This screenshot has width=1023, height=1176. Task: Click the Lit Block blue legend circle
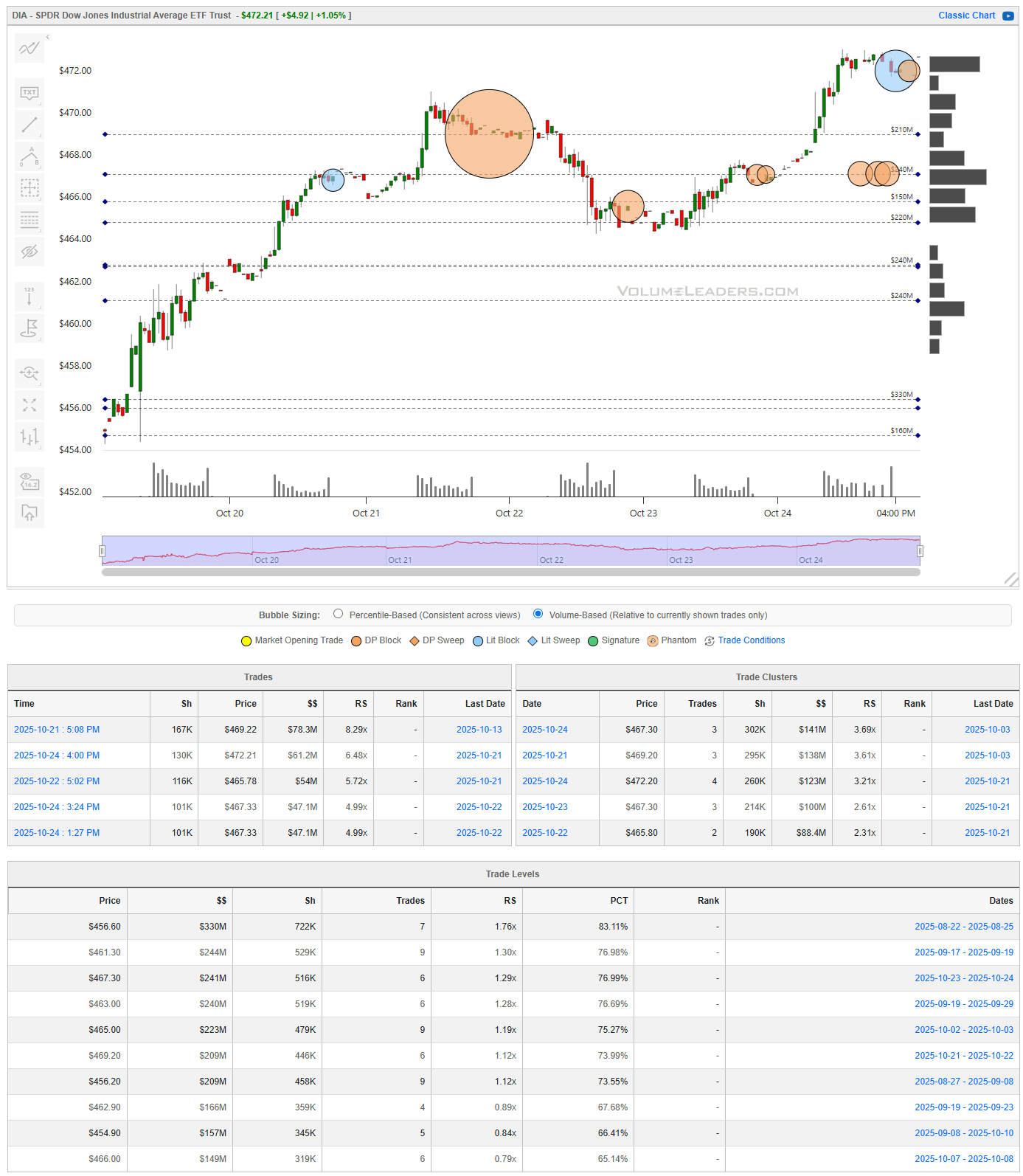478,641
